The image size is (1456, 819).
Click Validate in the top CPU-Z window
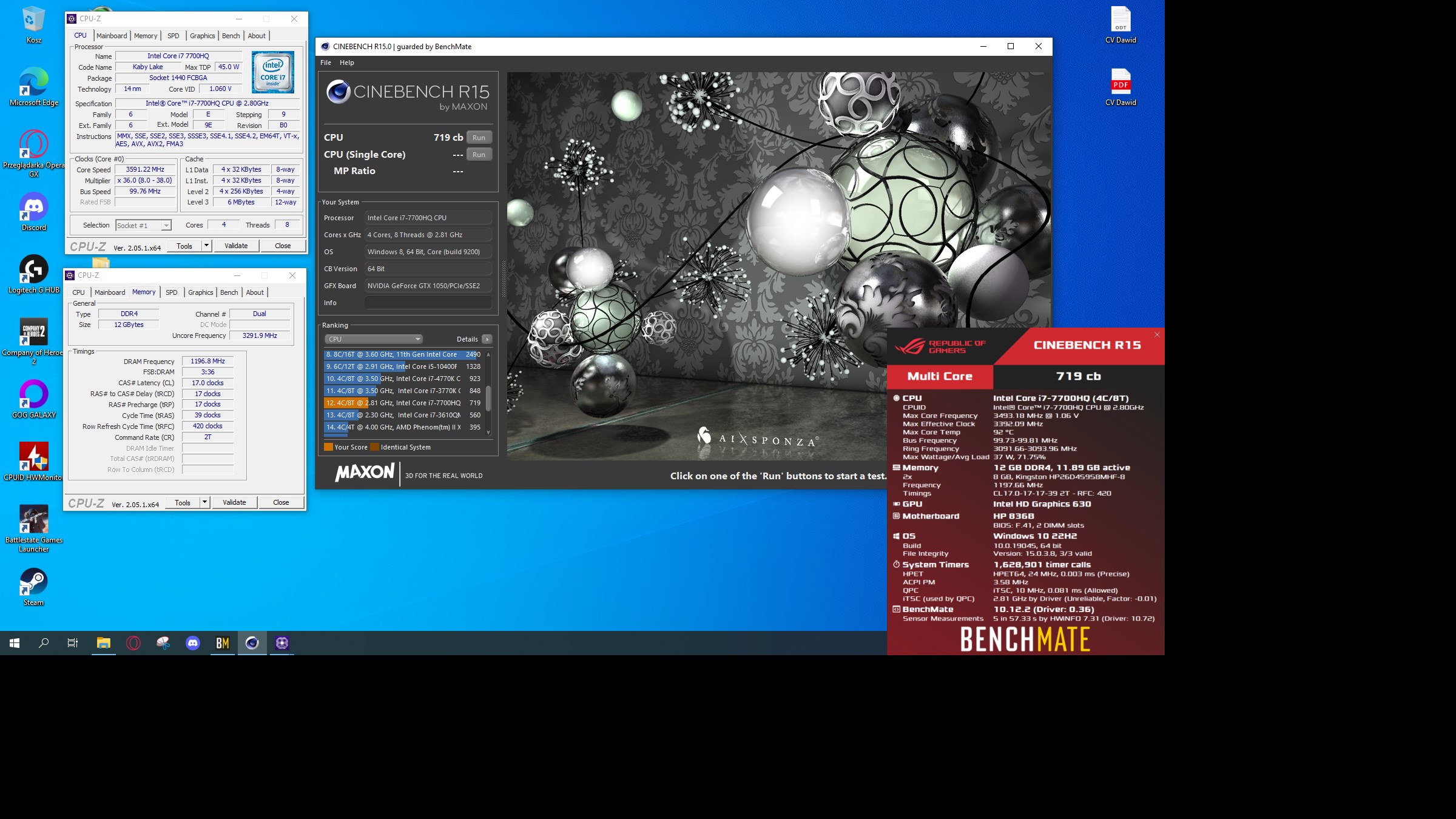(x=236, y=246)
